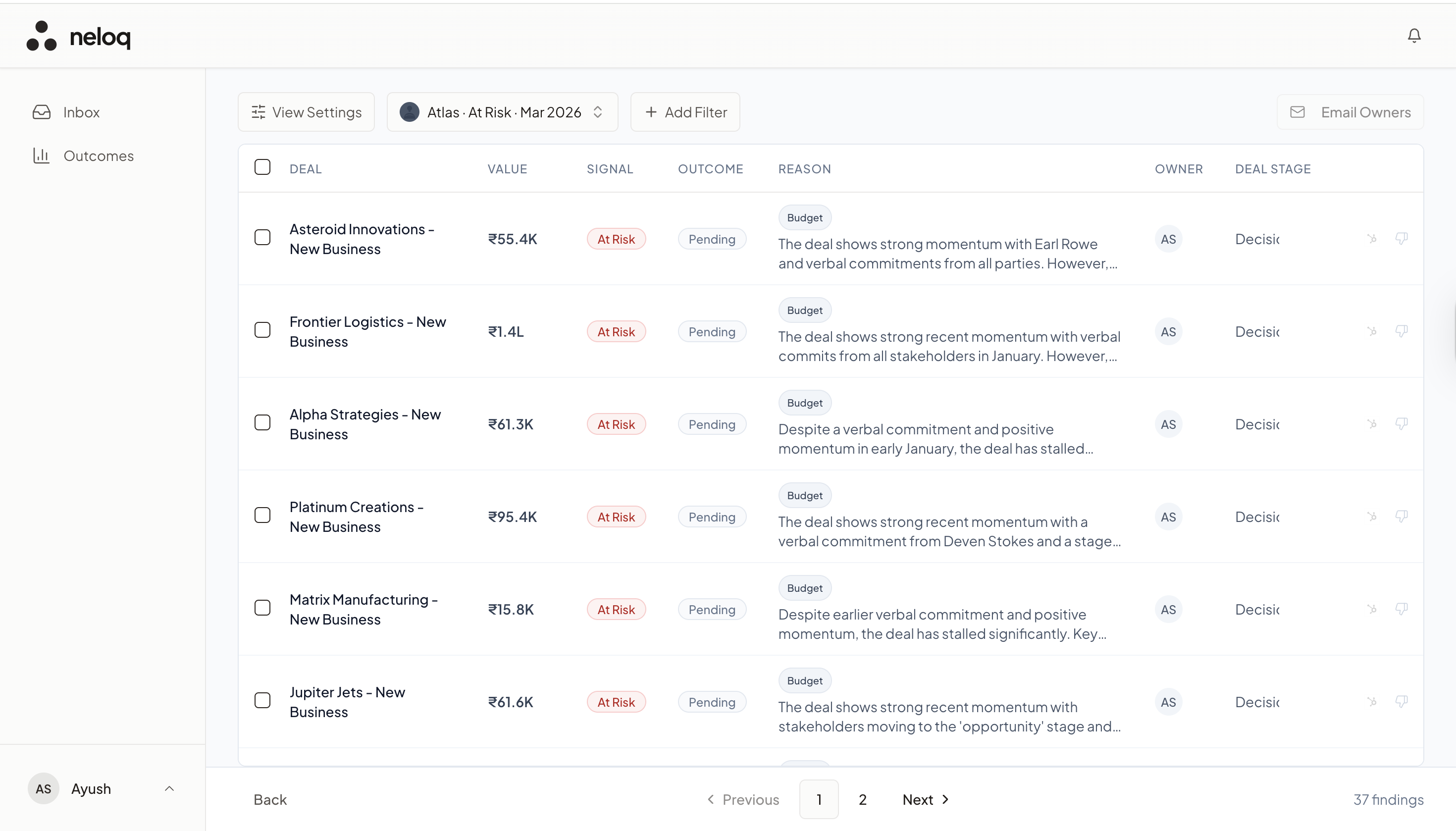
Task: Open Frontier Logistics deal in HubSpot
Action: point(1372,331)
